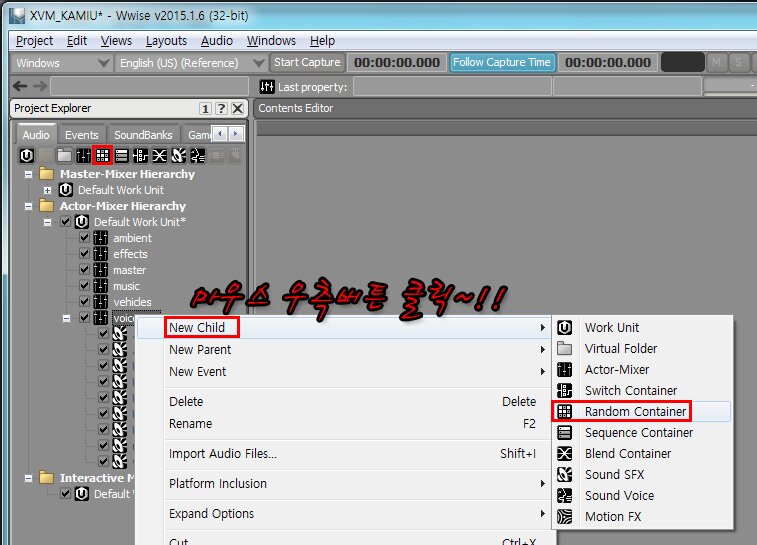Open the Layouts menu
The width and height of the screenshot is (757, 545).
coord(166,41)
